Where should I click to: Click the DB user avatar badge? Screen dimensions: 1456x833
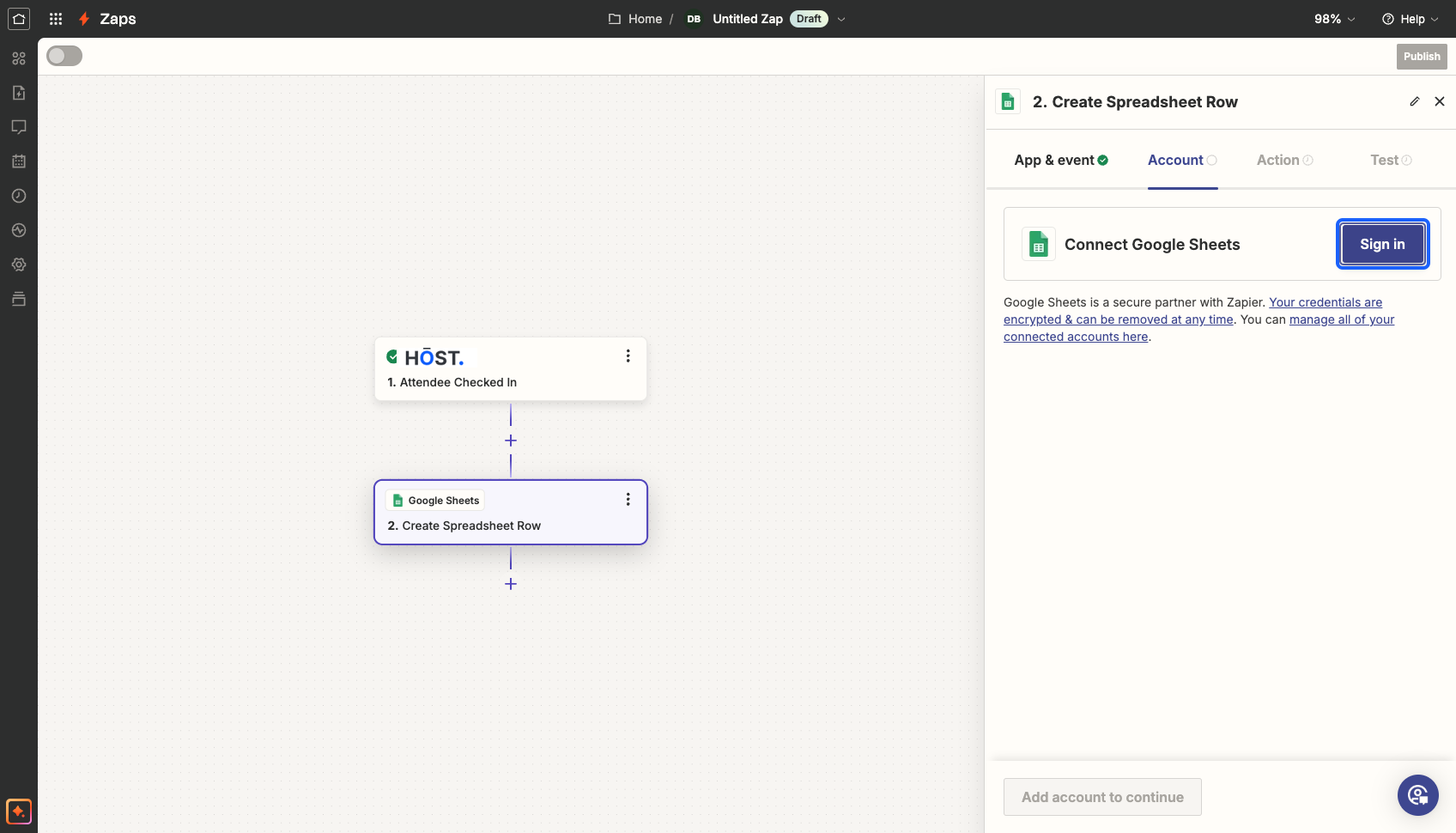click(x=694, y=19)
